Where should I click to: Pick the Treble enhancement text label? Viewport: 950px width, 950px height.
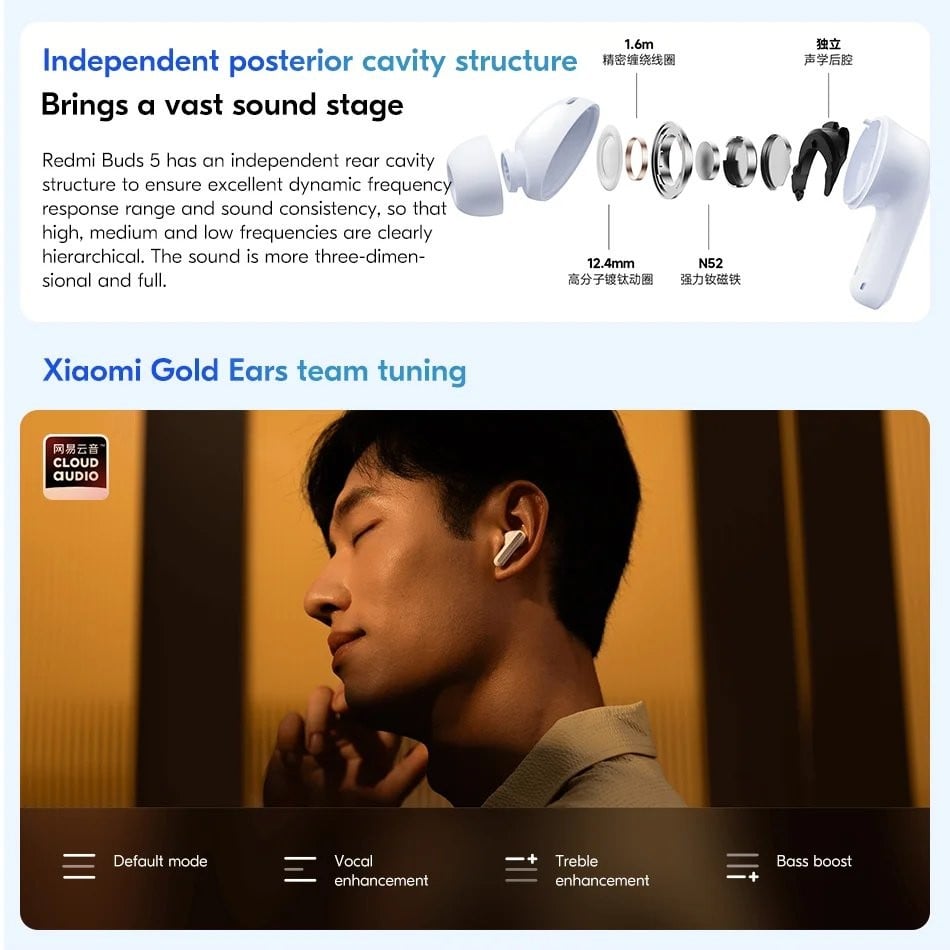click(602, 870)
